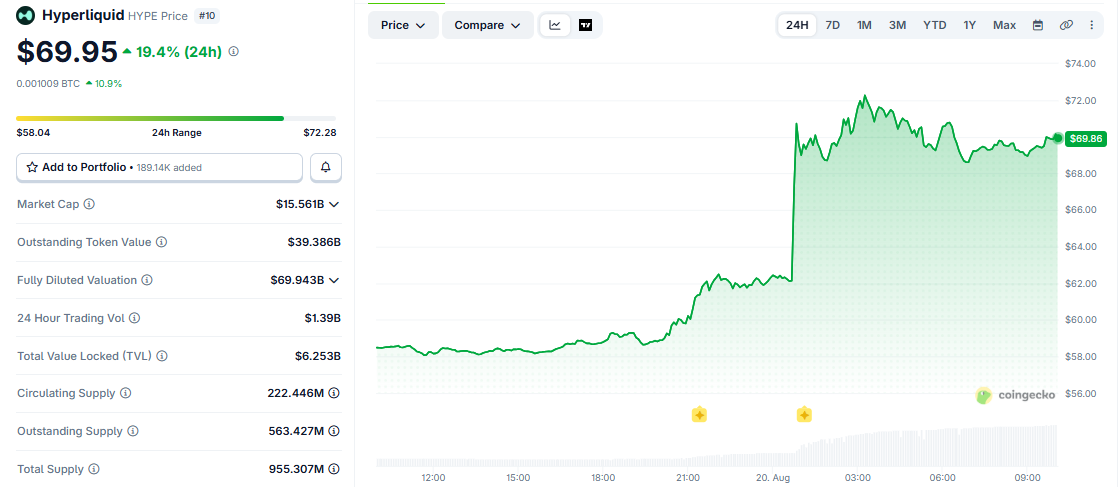
Task: Click the 03:00 time axis label
Action: point(857,477)
